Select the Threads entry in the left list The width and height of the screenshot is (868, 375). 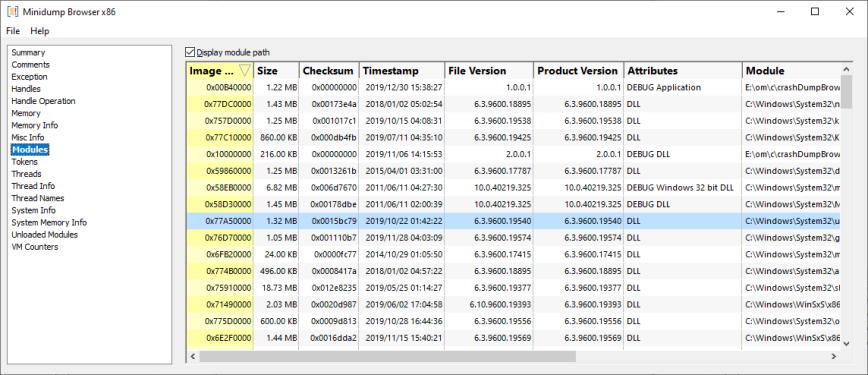point(26,174)
